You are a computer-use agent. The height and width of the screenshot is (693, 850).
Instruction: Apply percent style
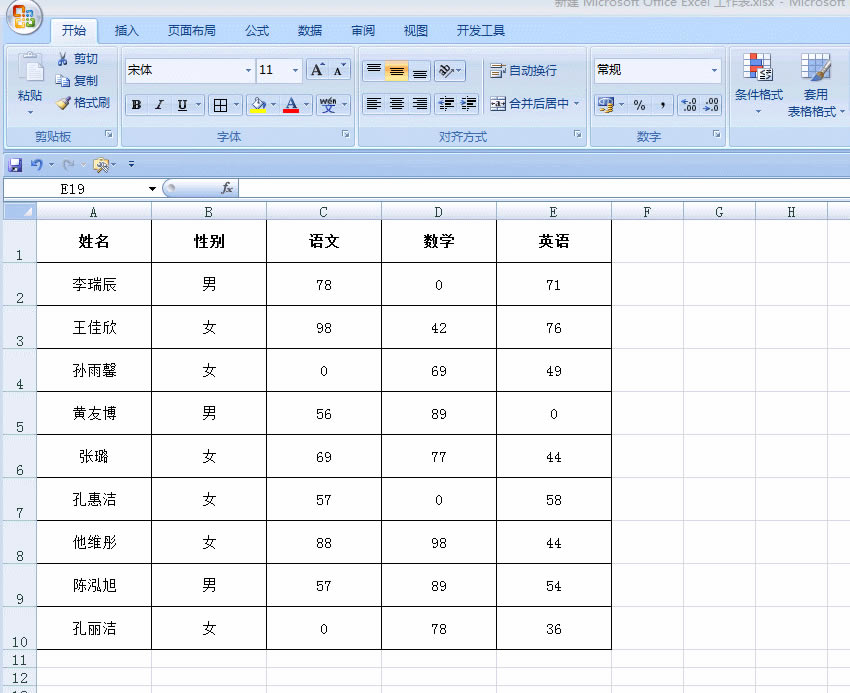pos(640,105)
